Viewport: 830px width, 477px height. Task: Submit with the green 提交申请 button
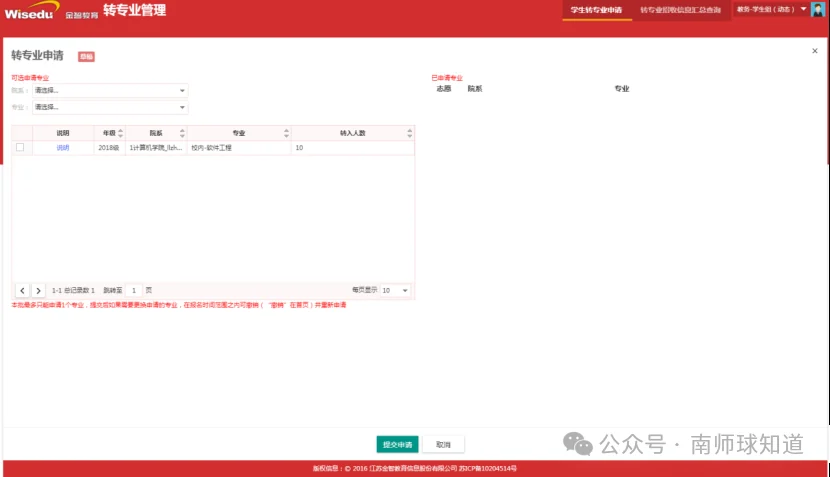398,444
